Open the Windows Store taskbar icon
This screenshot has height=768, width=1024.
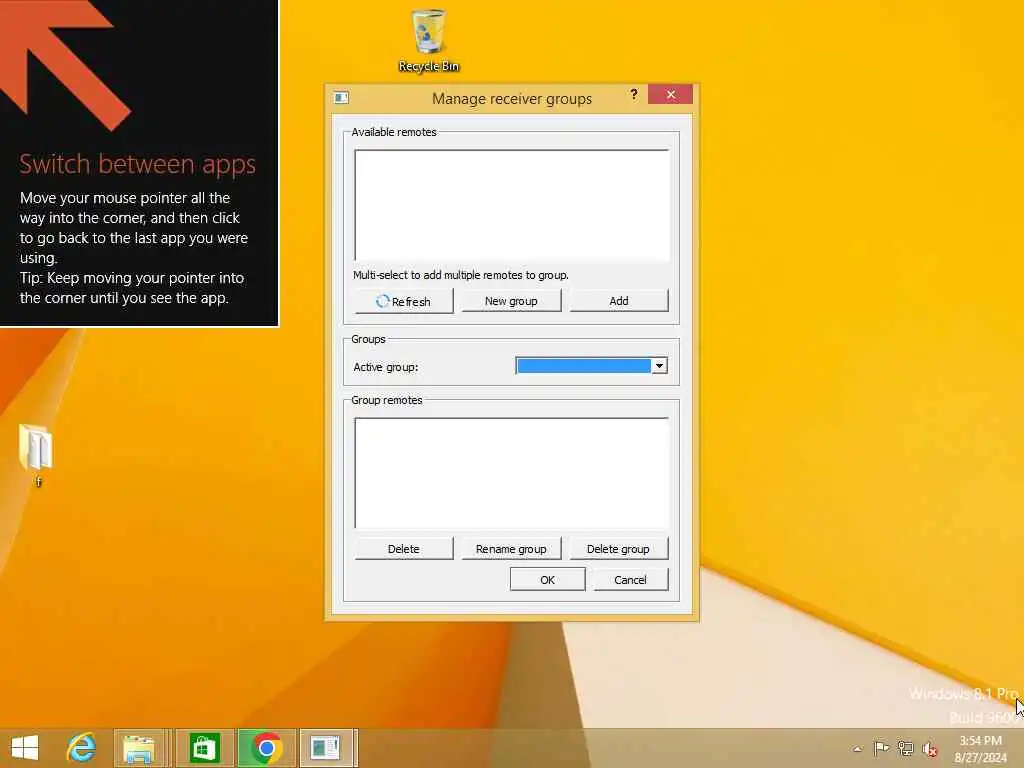coord(204,748)
